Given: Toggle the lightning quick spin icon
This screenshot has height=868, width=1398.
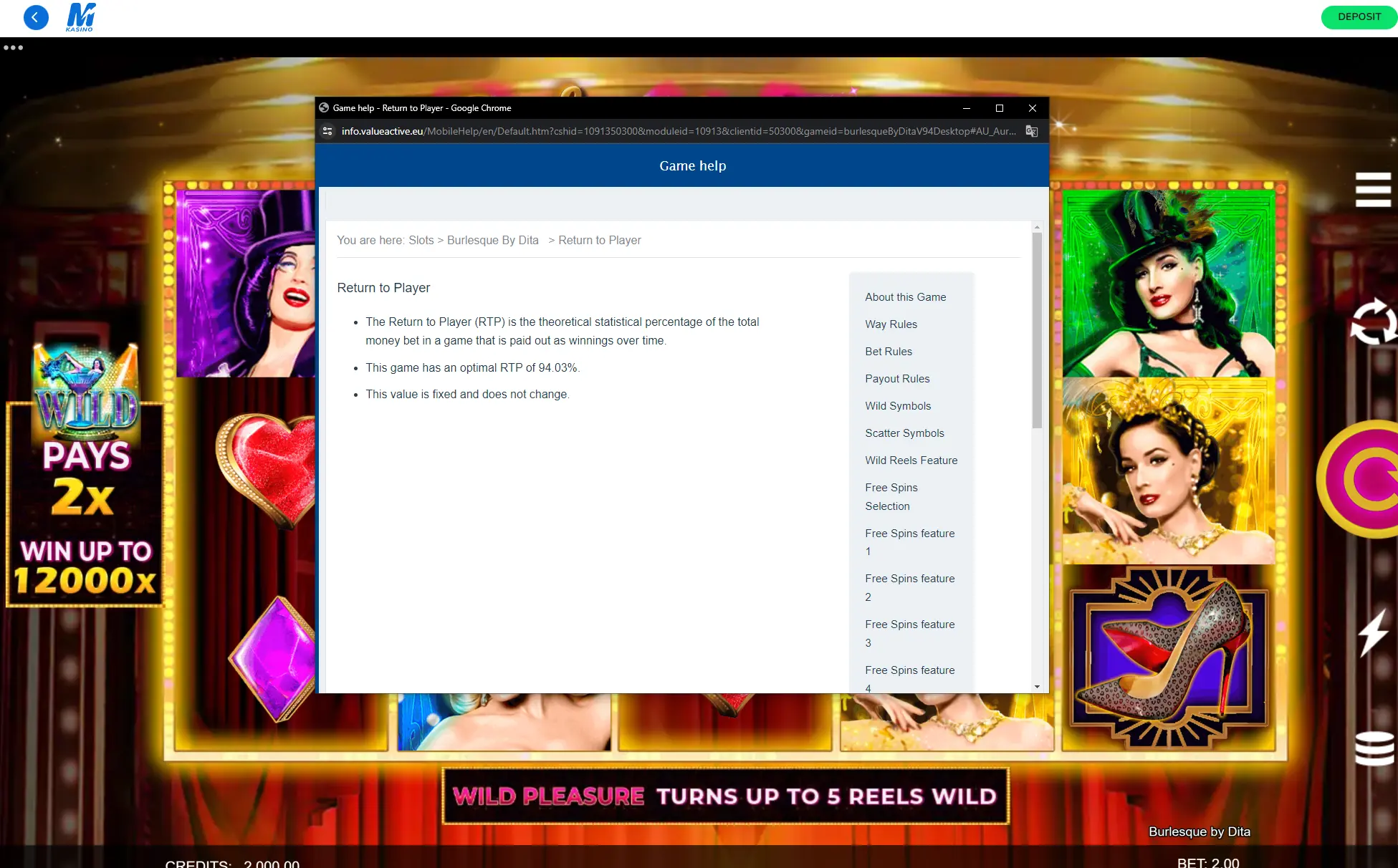Looking at the screenshot, I should coord(1374,632).
